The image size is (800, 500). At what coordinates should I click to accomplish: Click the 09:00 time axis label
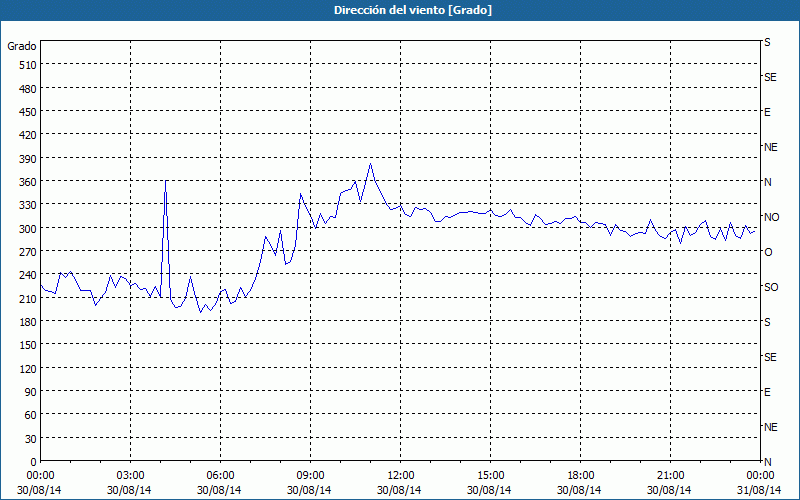(311, 476)
